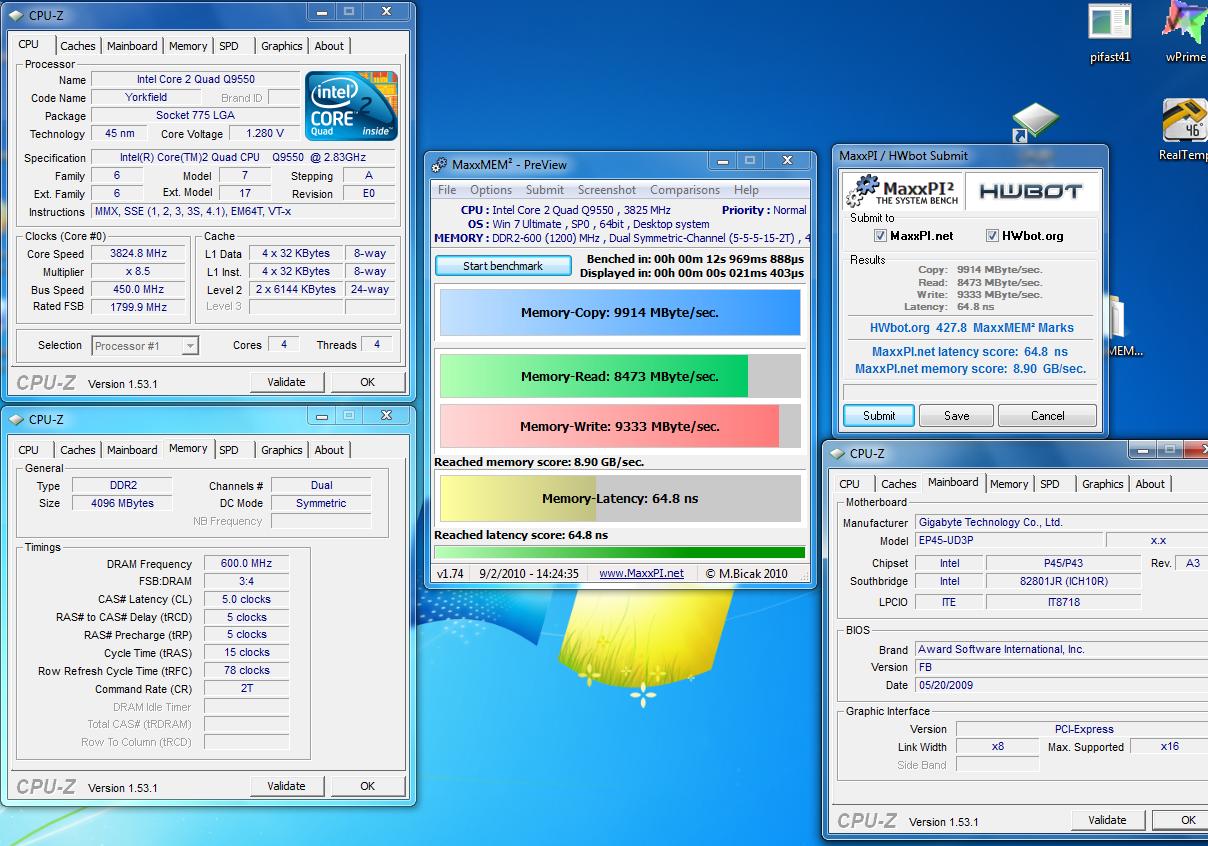Screen dimensions: 1208x846
Task: Click the Southbridge 82801JR (ICH10R) value
Action: pyautogui.click(x=1063, y=582)
